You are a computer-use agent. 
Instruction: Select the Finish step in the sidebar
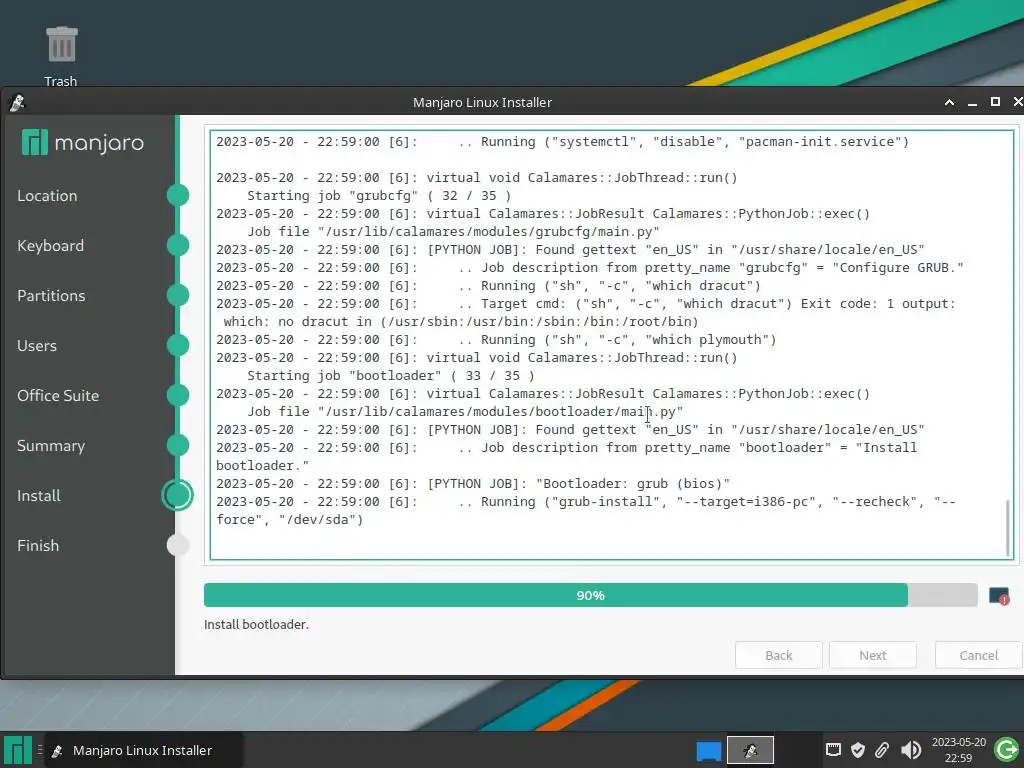coord(38,546)
